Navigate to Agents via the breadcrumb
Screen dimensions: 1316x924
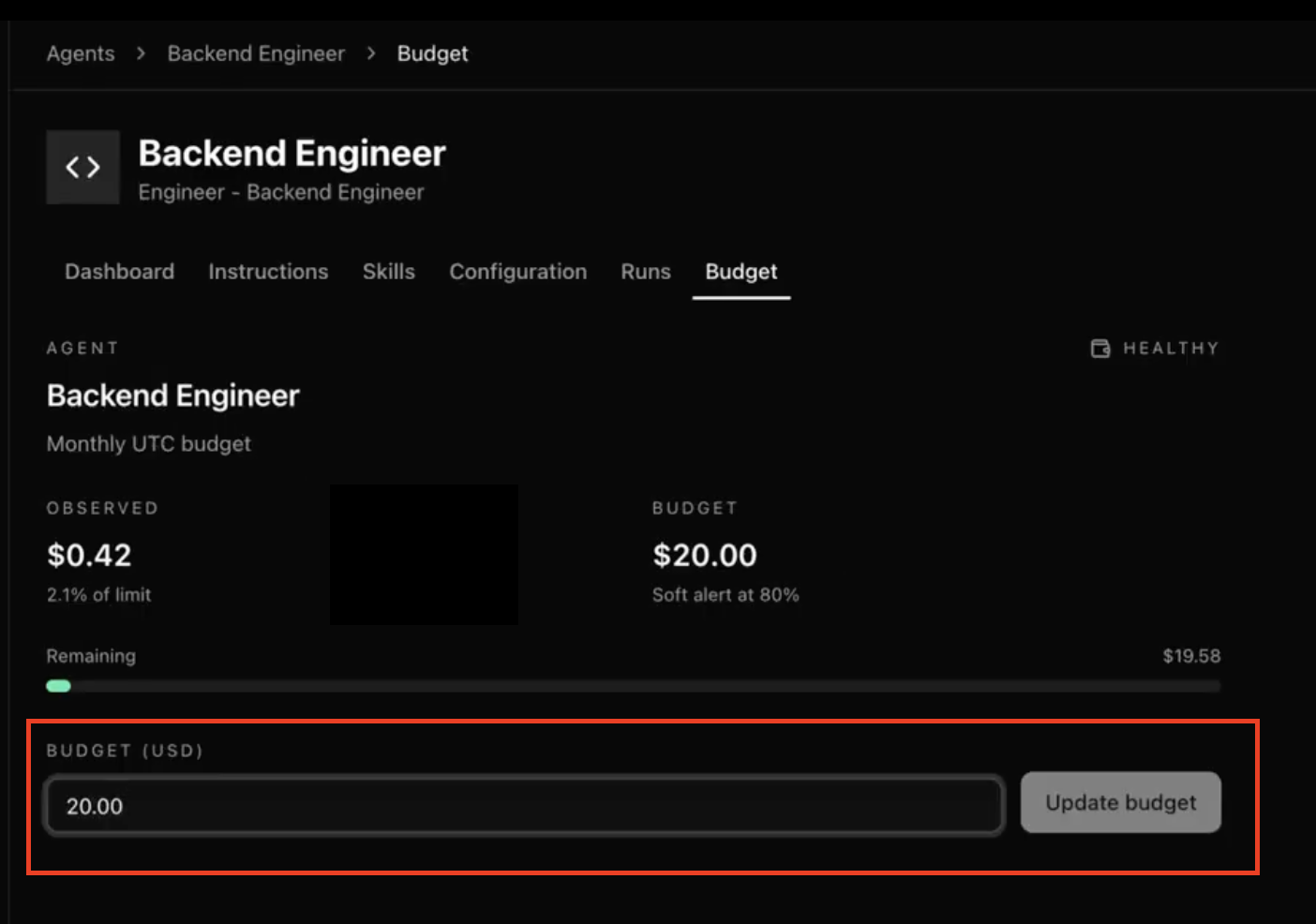pos(80,53)
